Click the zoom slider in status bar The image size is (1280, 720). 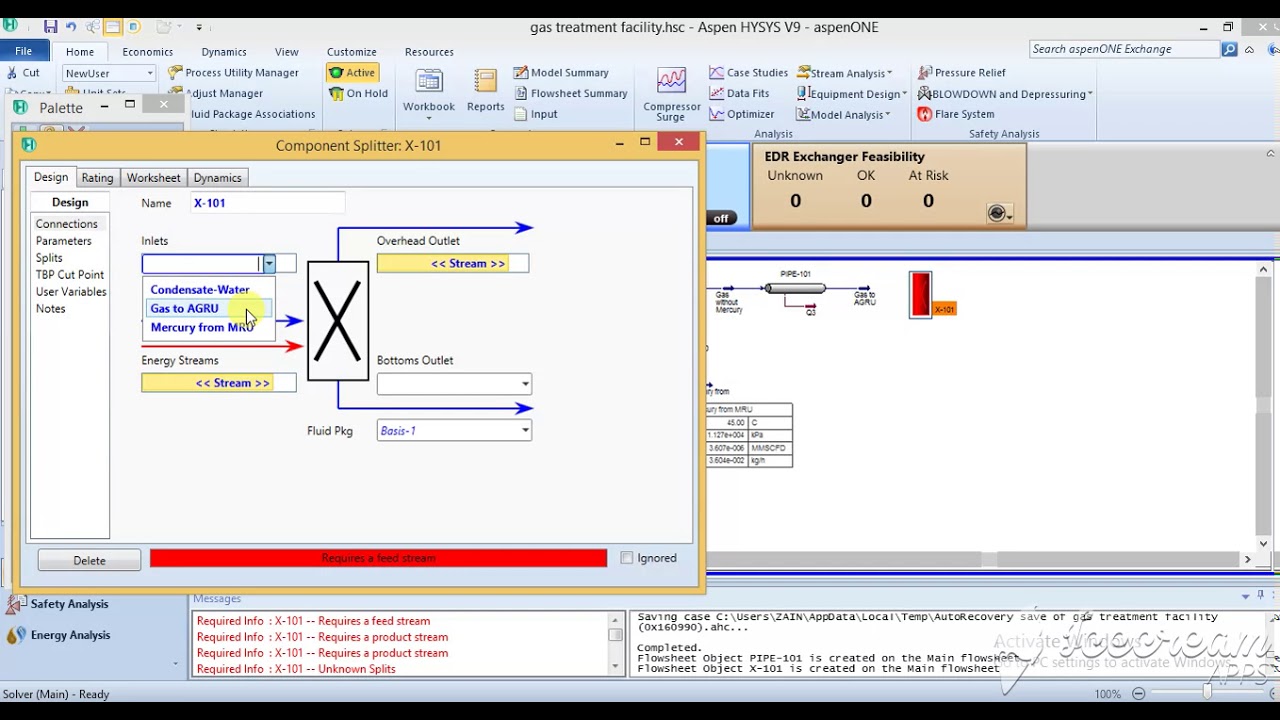click(x=1207, y=694)
